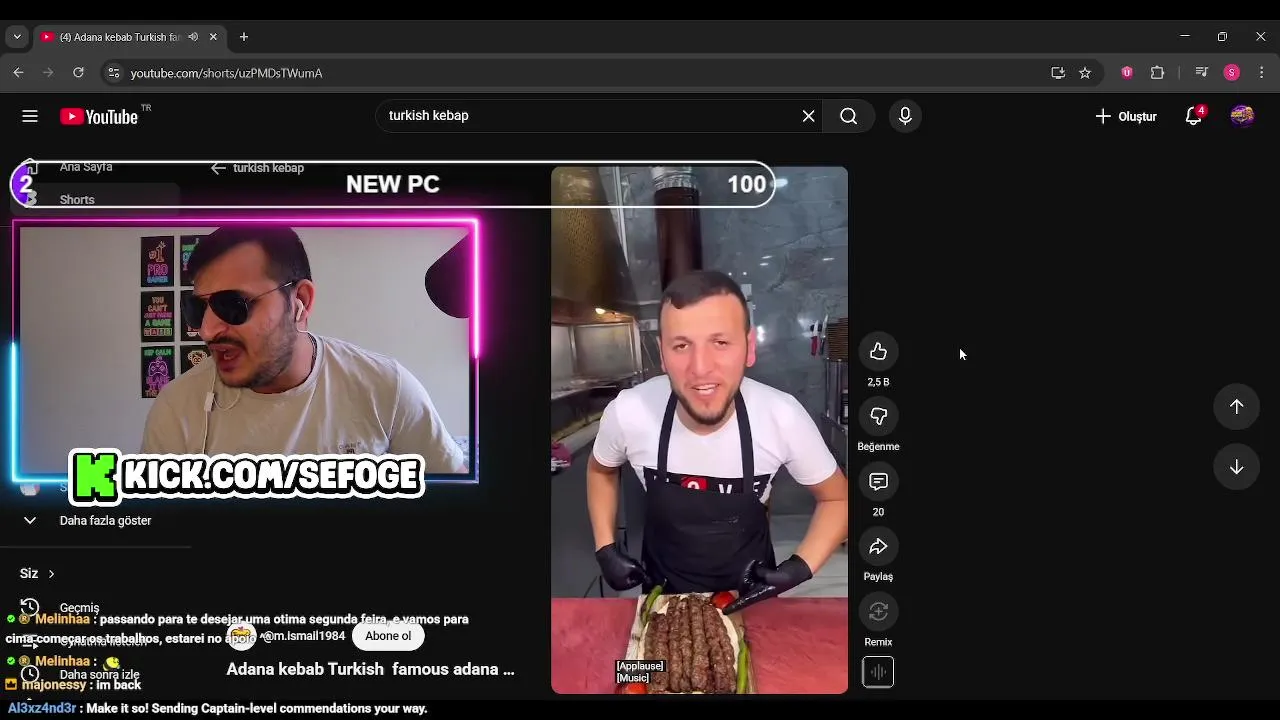Open the Oluştur create button
The image size is (1280, 720).
coord(1126,116)
